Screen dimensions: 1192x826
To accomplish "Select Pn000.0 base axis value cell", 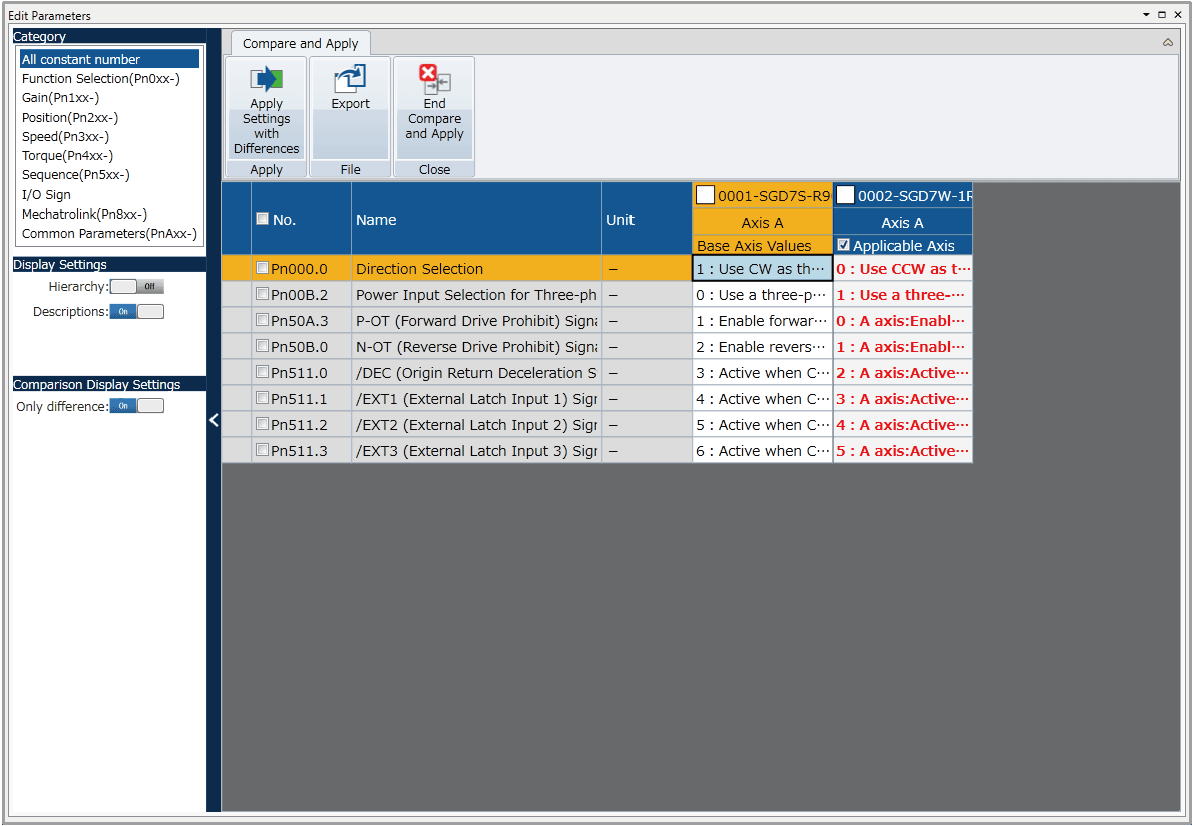I will point(762,268).
